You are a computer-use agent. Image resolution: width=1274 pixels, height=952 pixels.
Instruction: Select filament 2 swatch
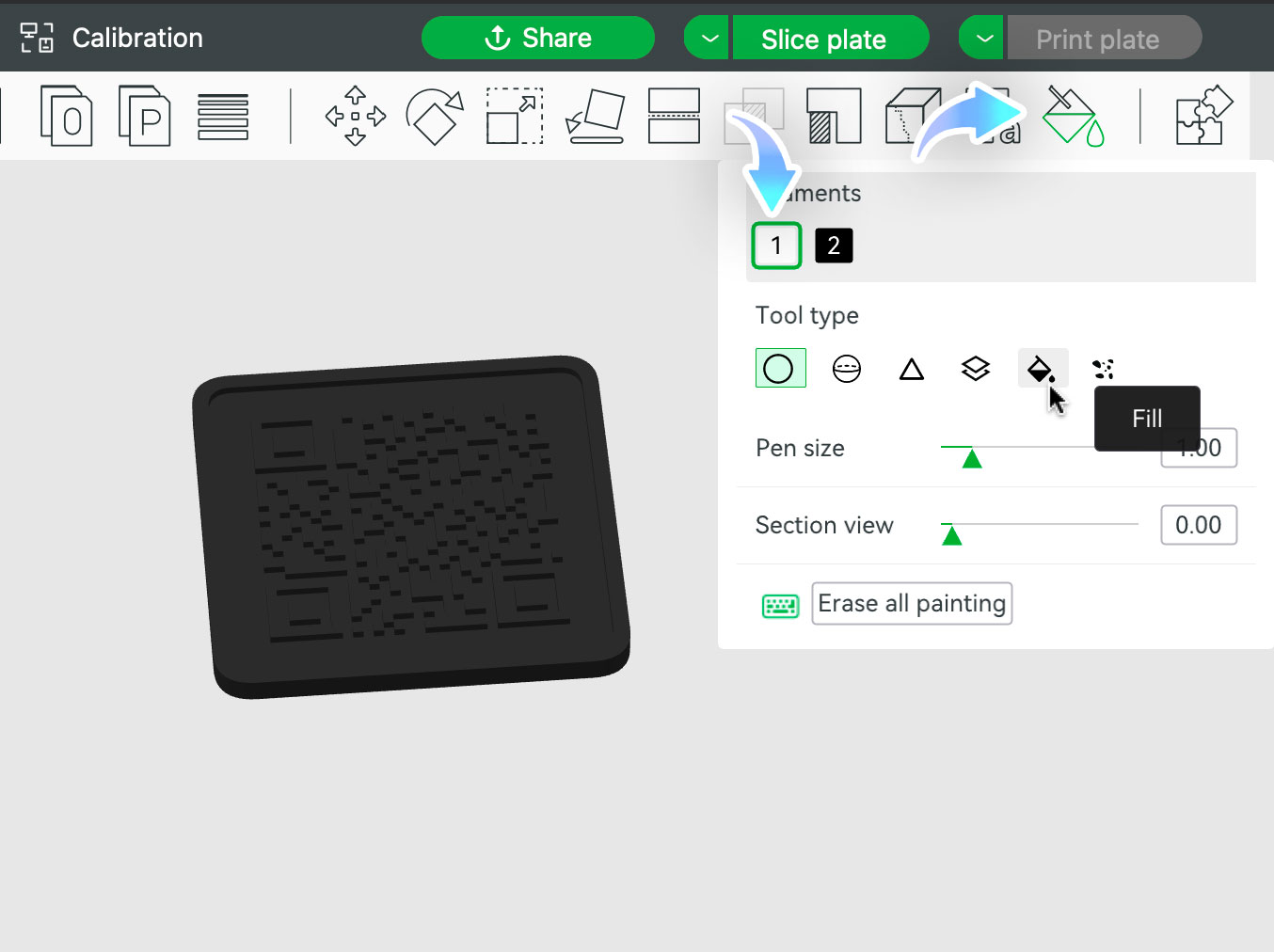pyautogui.click(x=833, y=245)
